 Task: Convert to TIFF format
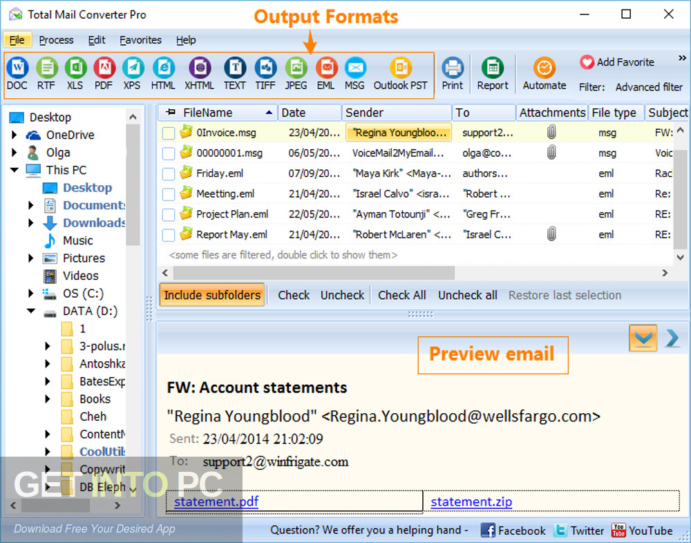click(265, 74)
